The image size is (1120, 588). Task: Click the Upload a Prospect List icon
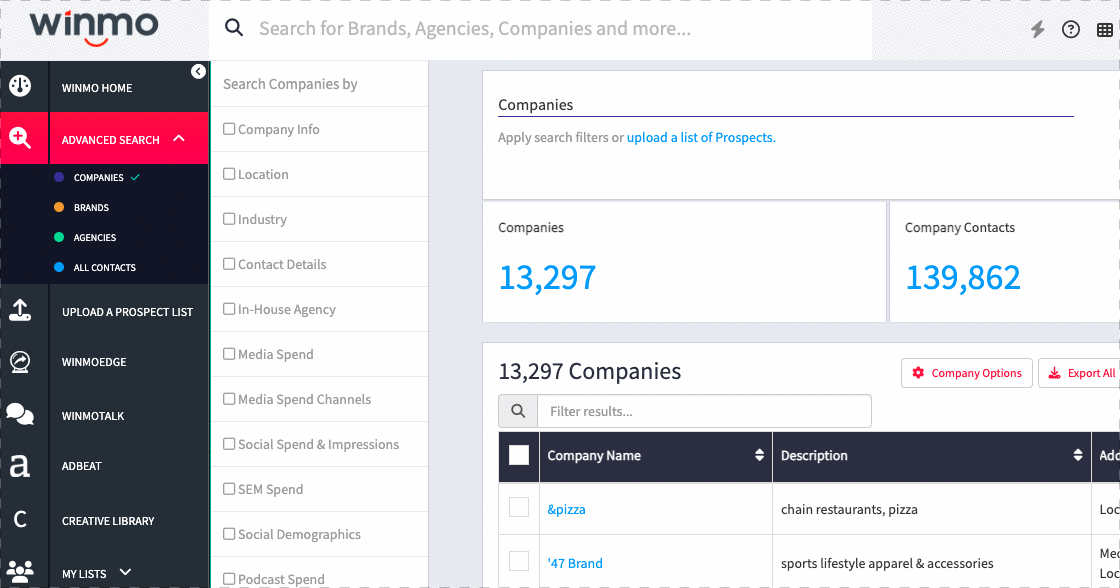(20, 311)
